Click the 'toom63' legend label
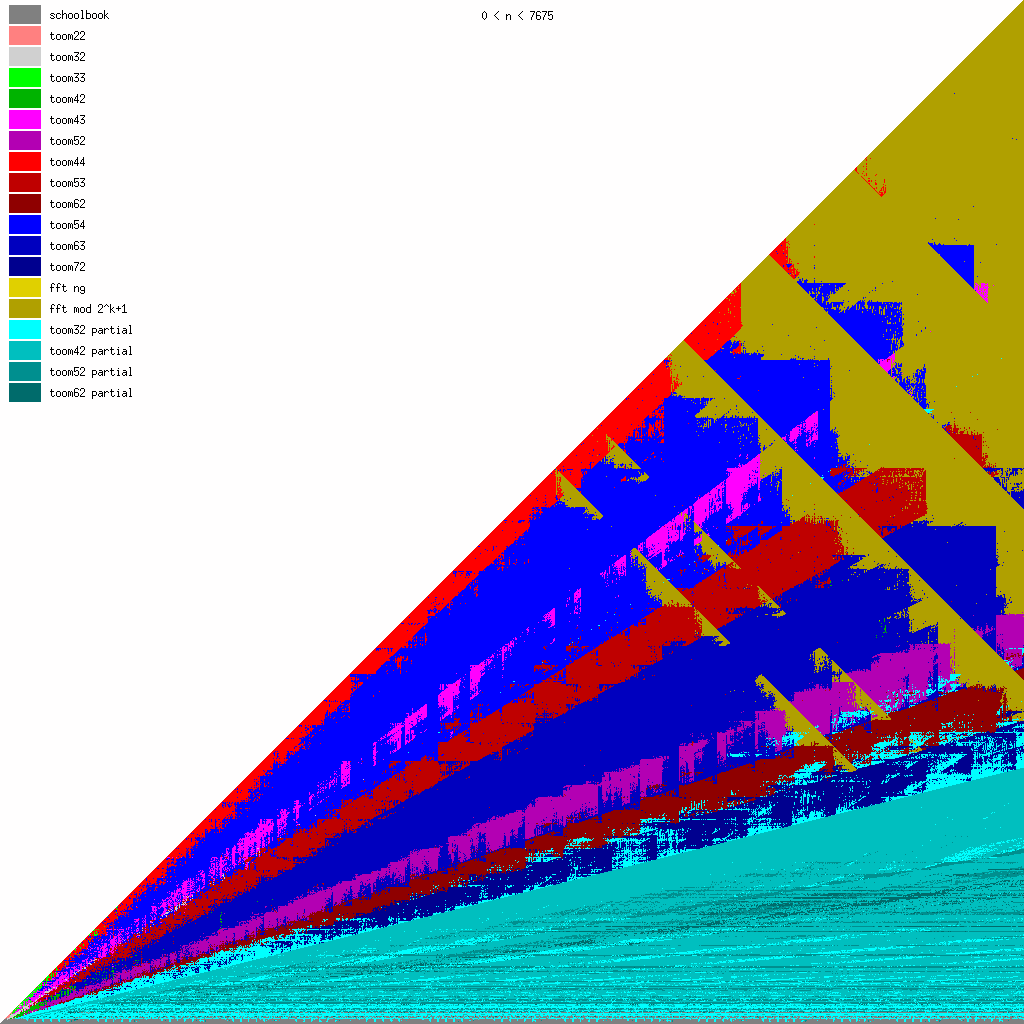Viewport: 1024px width, 1024px height. tap(67, 246)
